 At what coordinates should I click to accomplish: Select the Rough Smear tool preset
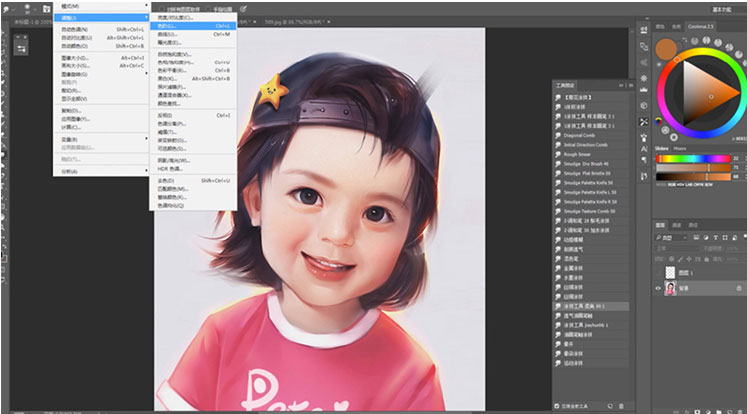coord(591,154)
